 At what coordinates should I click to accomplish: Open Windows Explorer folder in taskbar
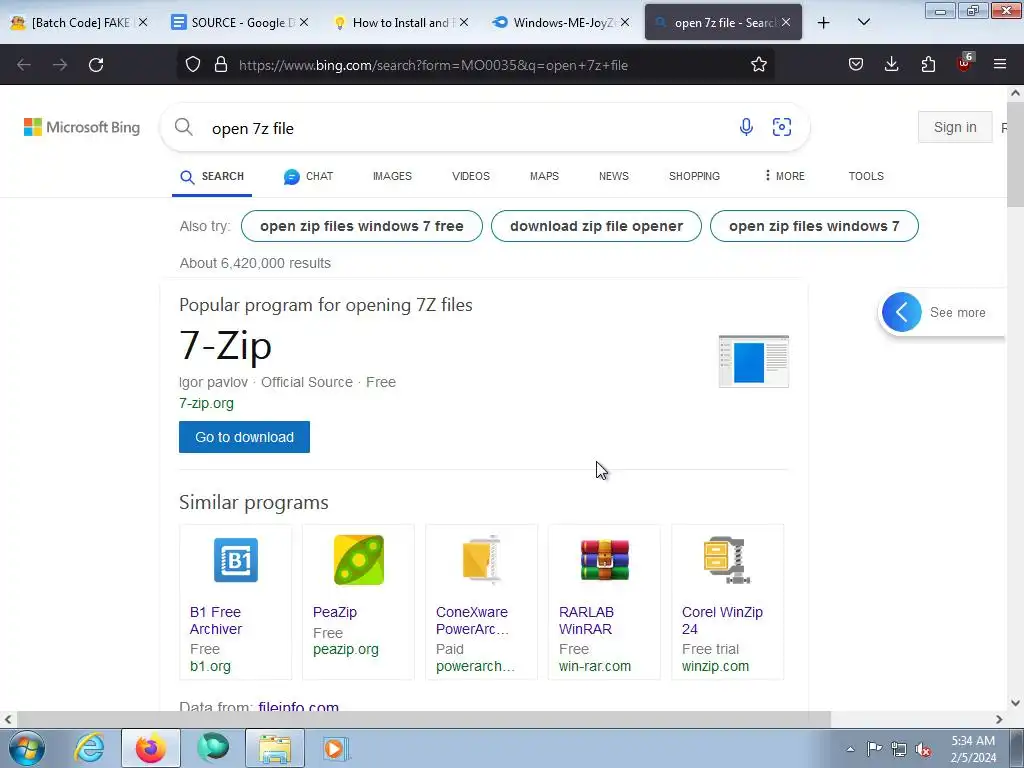pyautogui.click(x=275, y=748)
